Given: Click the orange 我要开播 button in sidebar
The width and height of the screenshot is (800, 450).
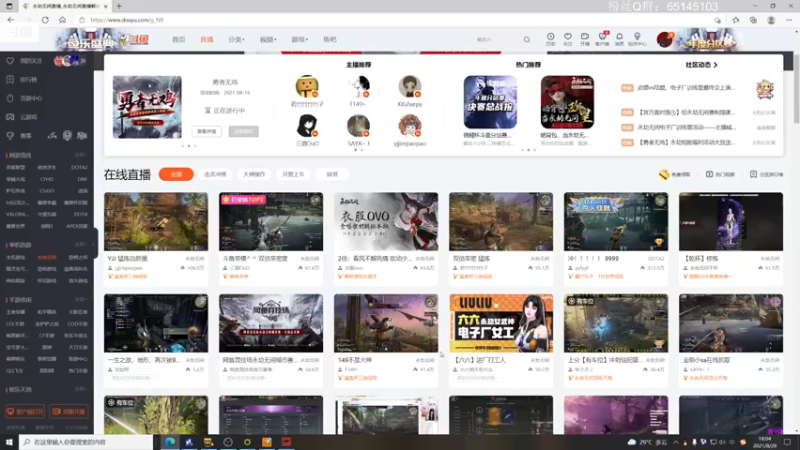Looking at the screenshot, I should (69, 411).
